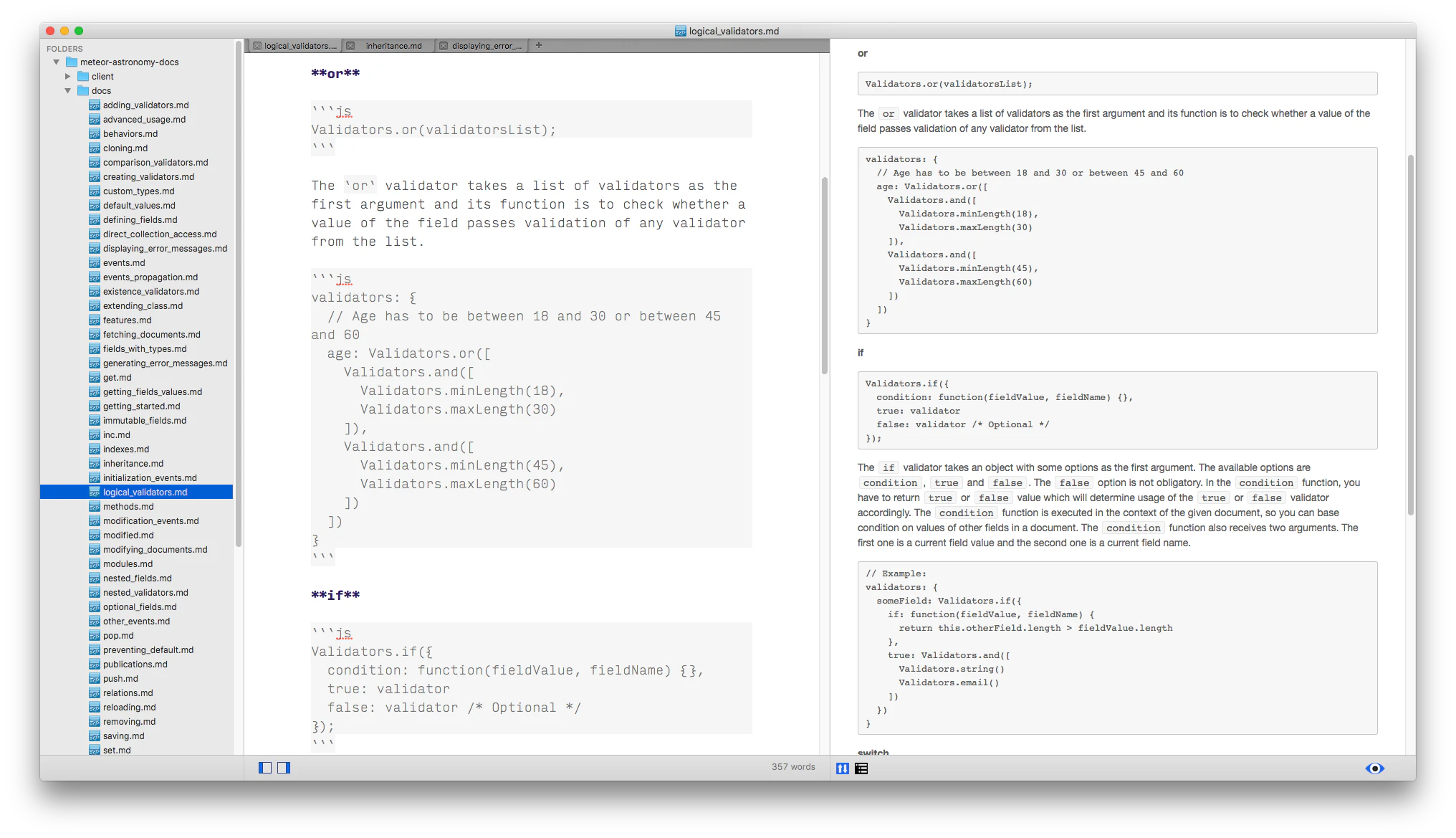This screenshot has height=838, width=1456.
Task: Toggle the right preview panel icon
Action: tap(284, 768)
